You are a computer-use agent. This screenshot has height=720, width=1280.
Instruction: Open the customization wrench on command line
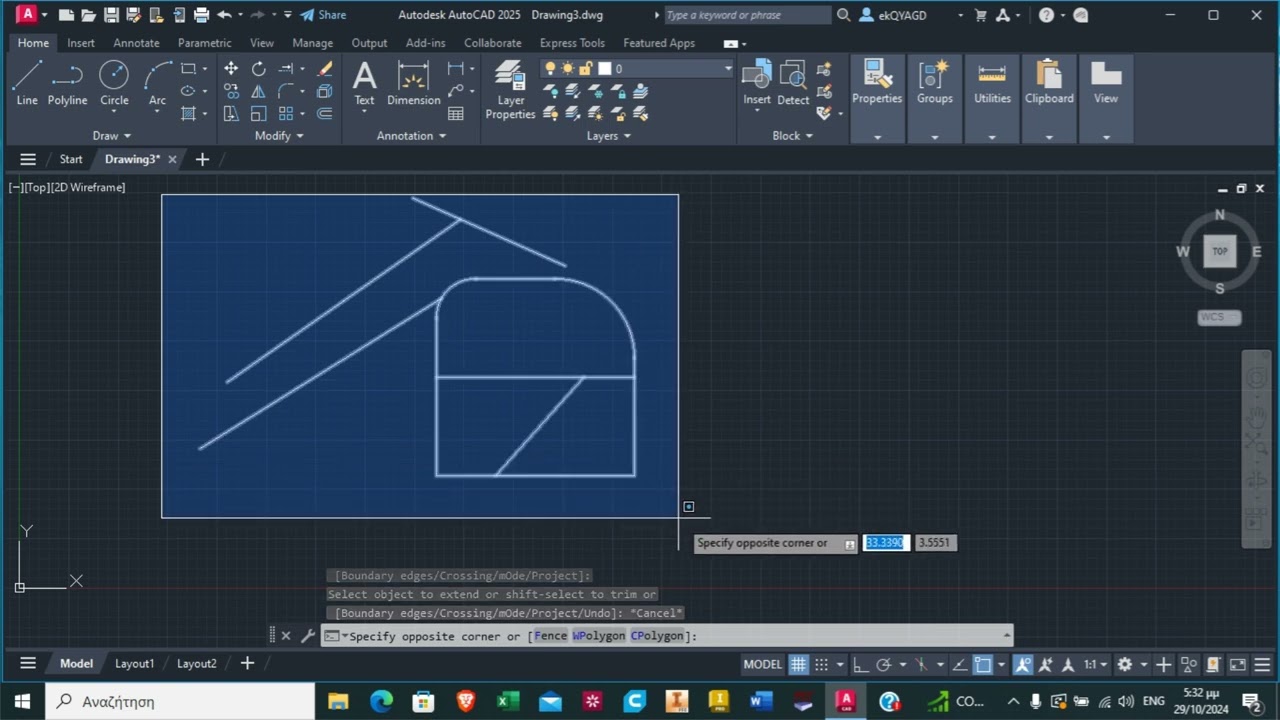307,635
